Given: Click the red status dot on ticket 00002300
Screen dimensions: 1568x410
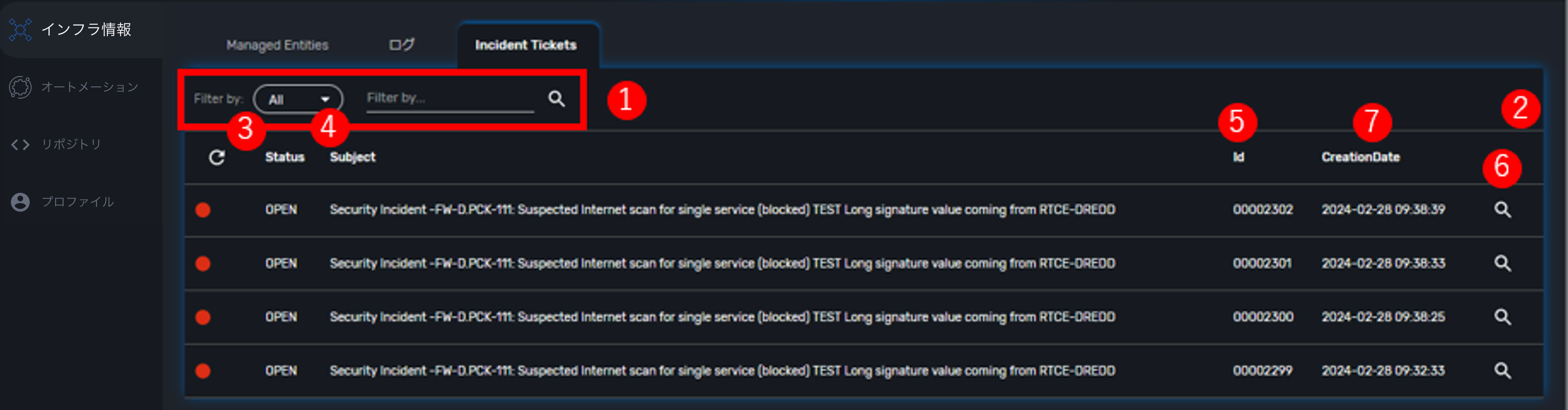Looking at the screenshot, I should [x=203, y=316].
